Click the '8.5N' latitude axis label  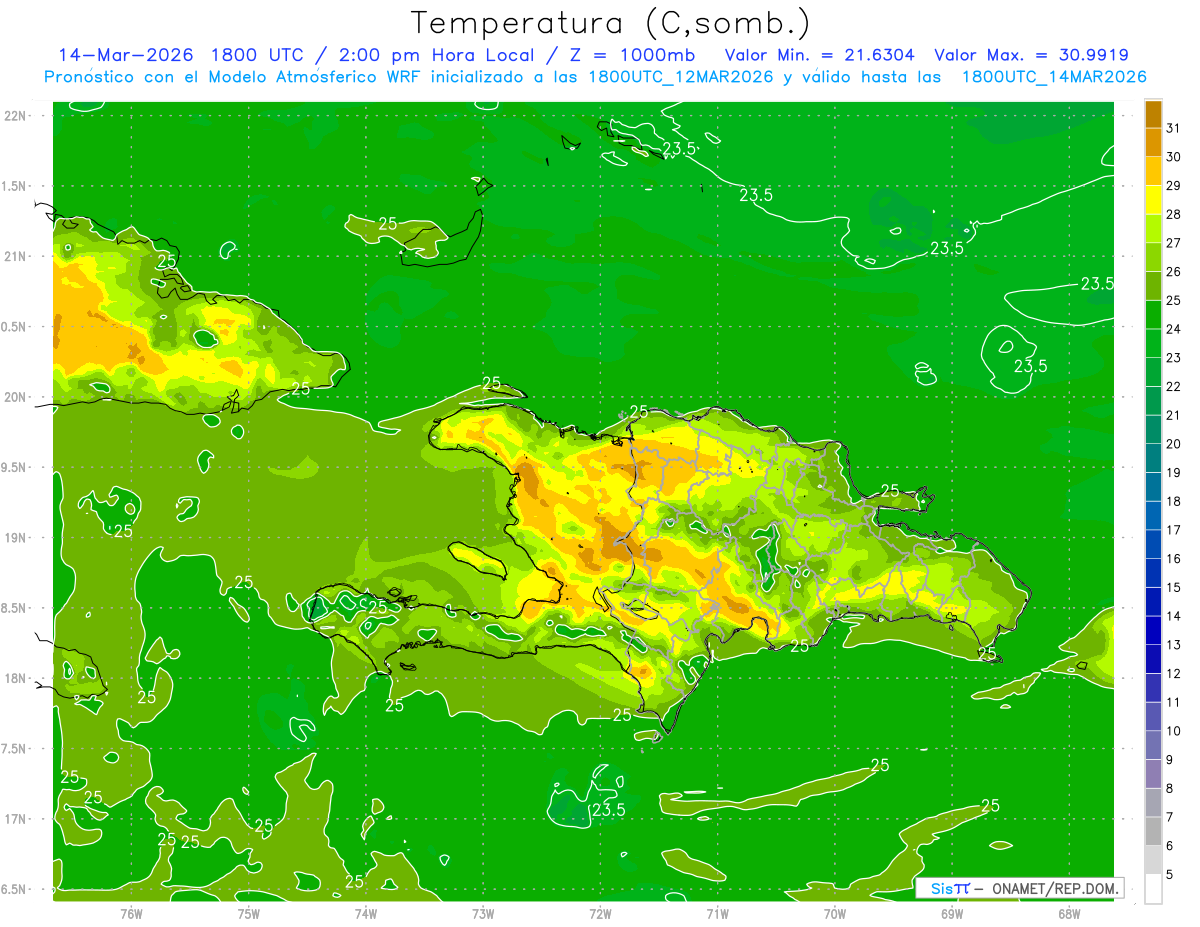[14, 608]
